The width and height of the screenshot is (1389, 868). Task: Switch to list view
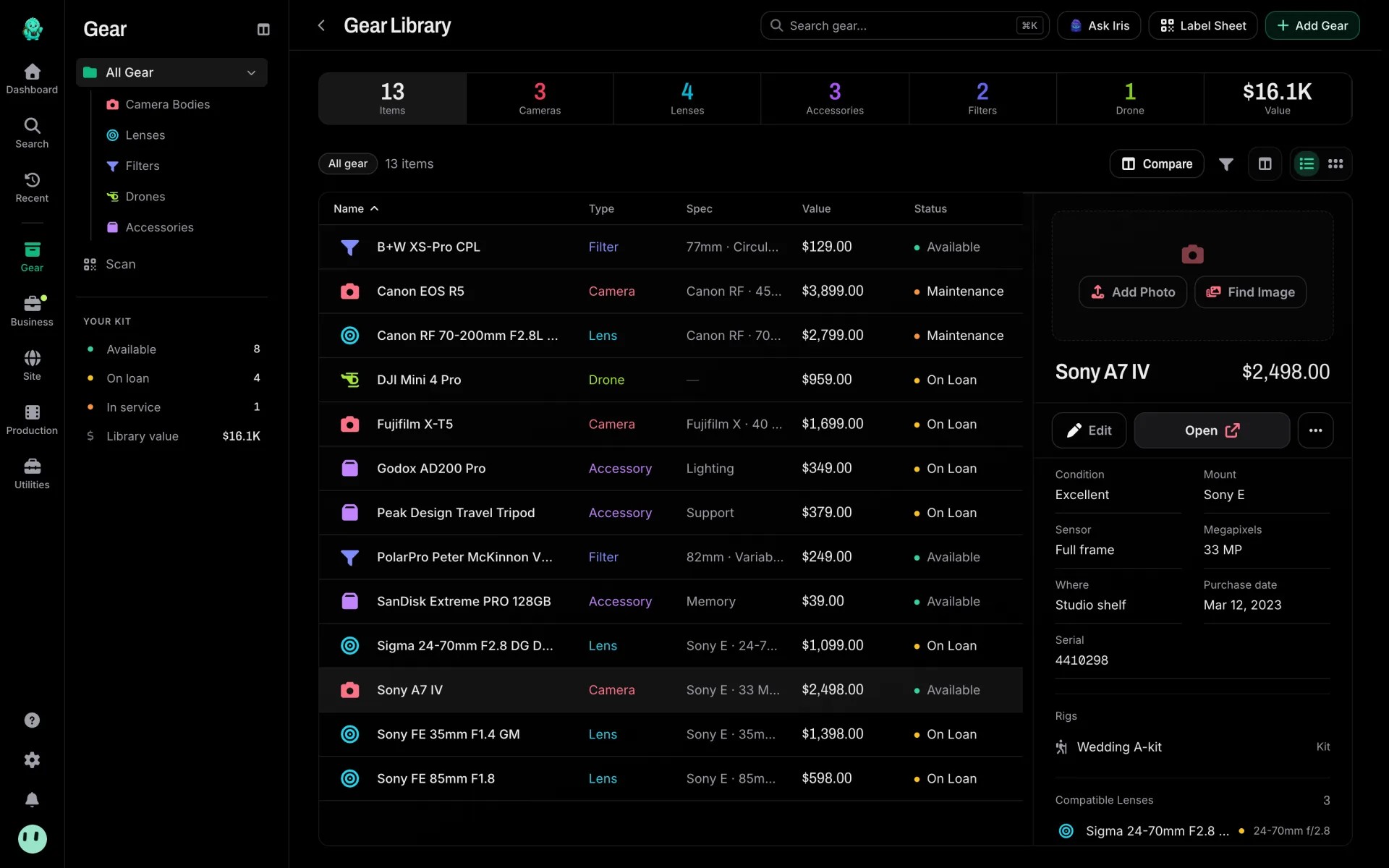click(1307, 164)
